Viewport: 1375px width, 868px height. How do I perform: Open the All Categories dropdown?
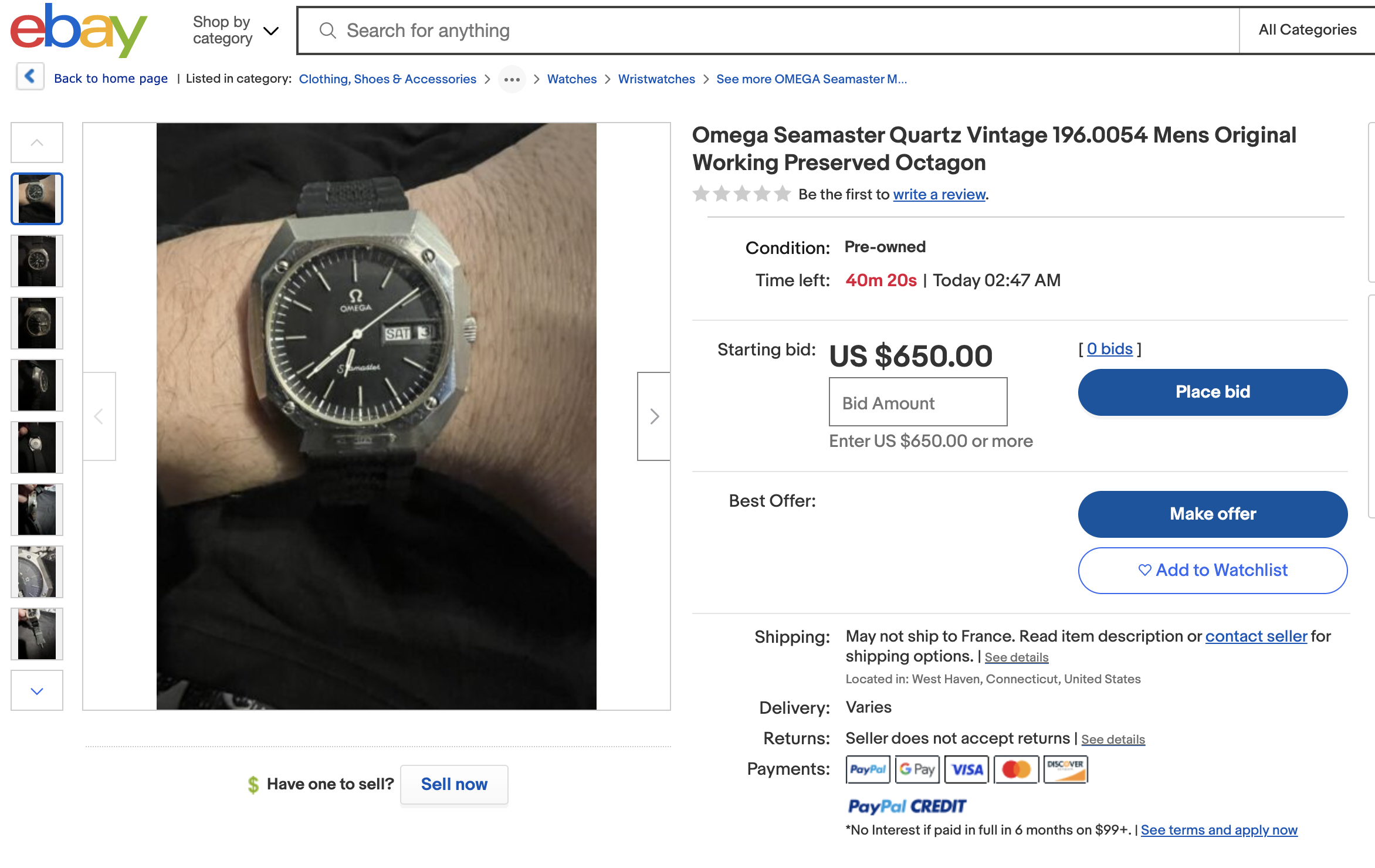(1307, 30)
